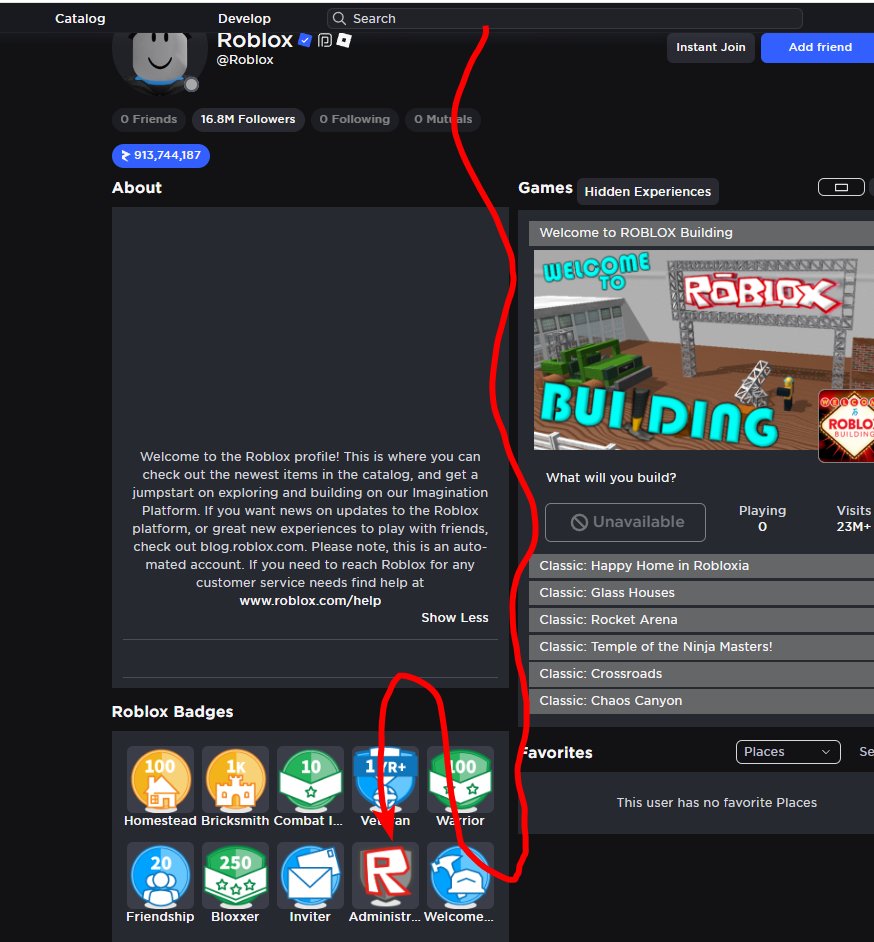
Task: Expand Classic: Crossroads
Action: (x=701, y=674)
